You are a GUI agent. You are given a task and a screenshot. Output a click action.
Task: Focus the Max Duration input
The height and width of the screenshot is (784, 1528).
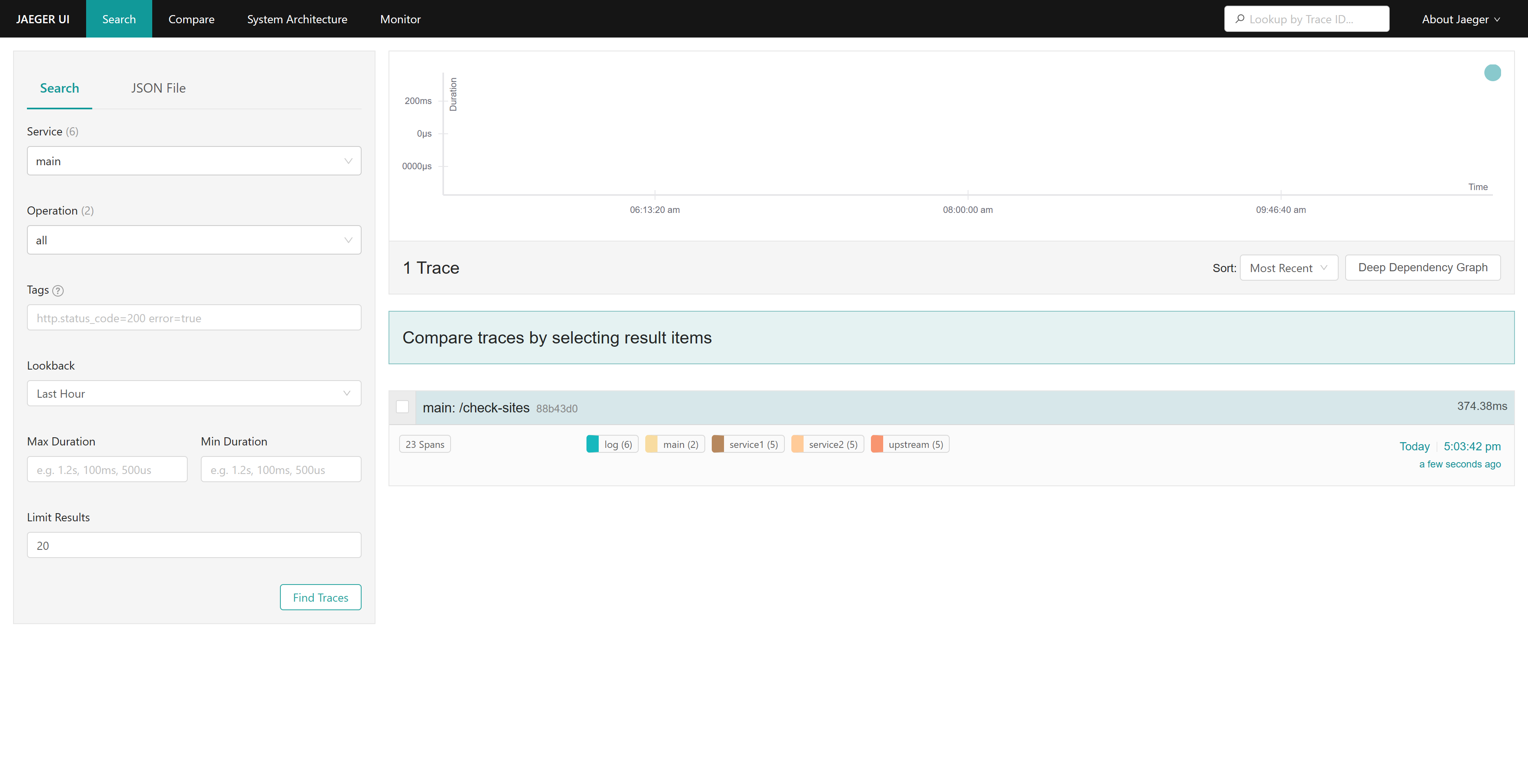tap(107, 470)
